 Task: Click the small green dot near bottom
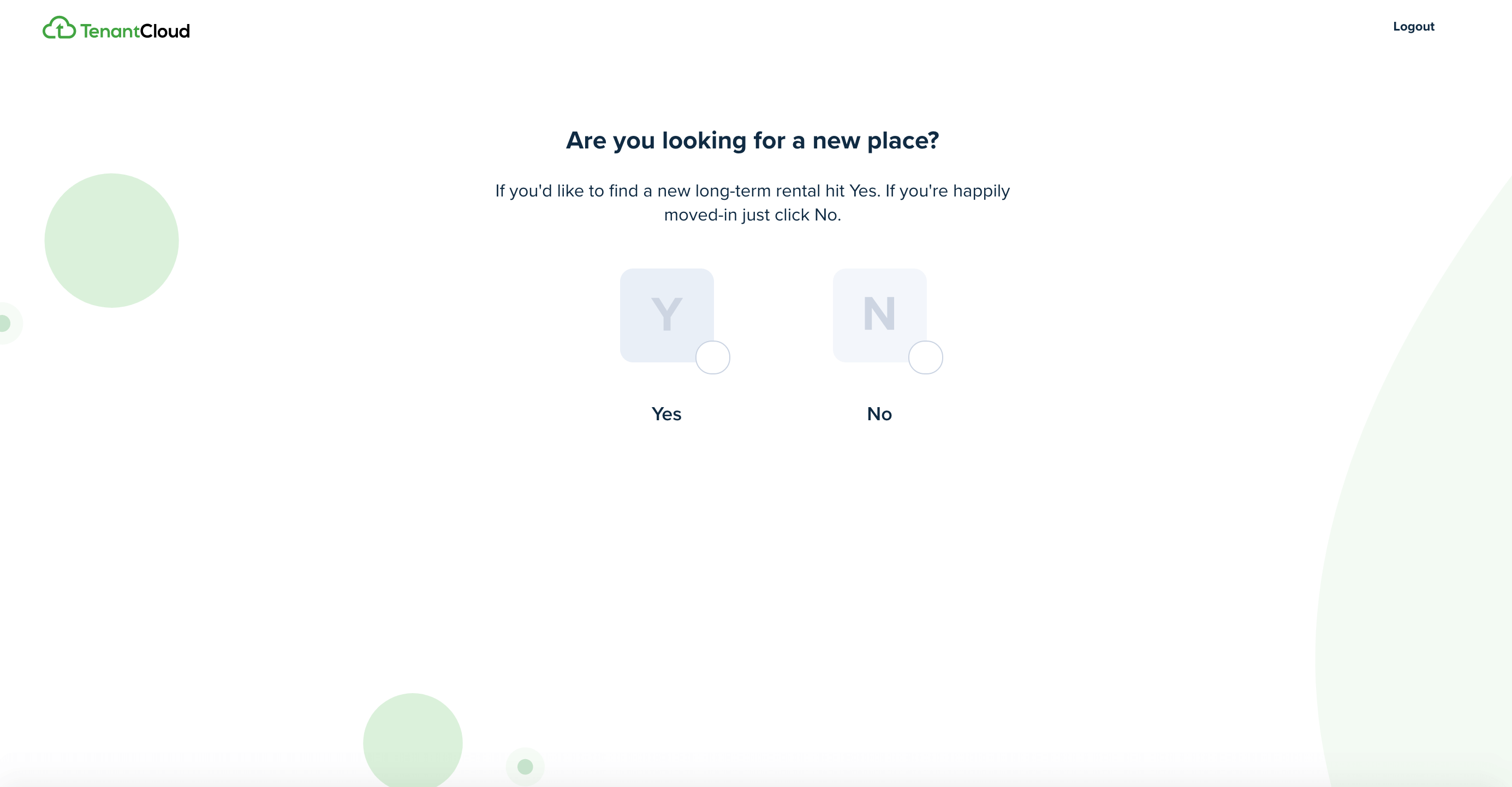(x=525, y=767)
